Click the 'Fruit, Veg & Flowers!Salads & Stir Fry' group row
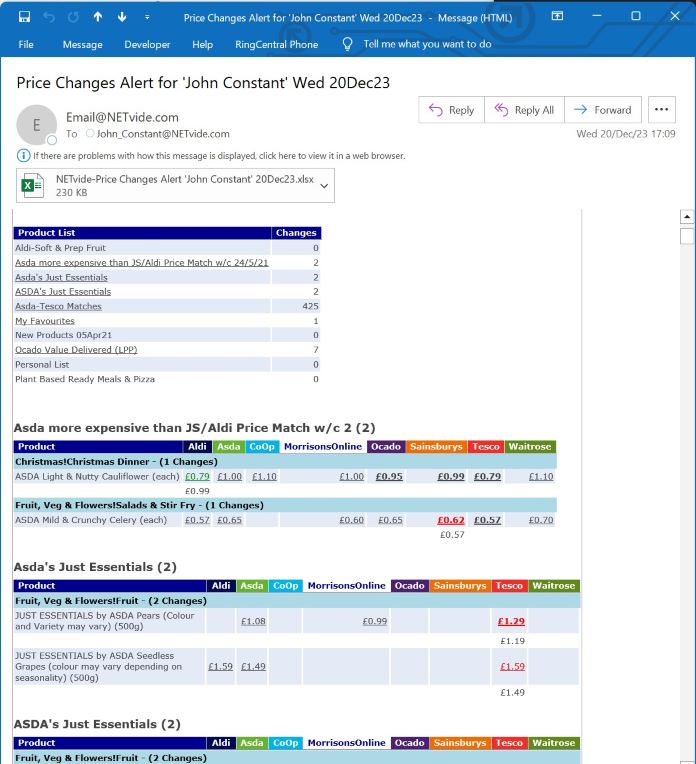Screen dimensions: 696x764 [x=285, y=505]
